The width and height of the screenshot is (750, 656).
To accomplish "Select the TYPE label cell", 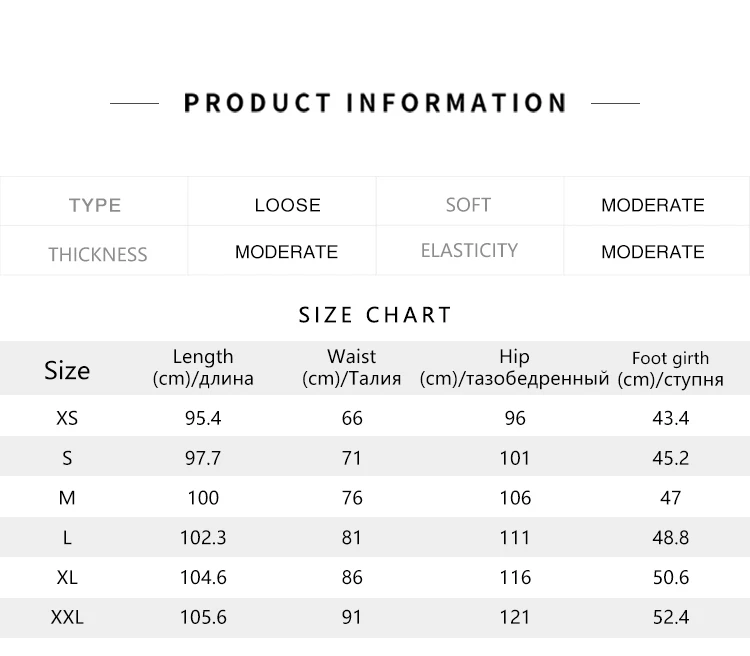I will pos(95,205).
